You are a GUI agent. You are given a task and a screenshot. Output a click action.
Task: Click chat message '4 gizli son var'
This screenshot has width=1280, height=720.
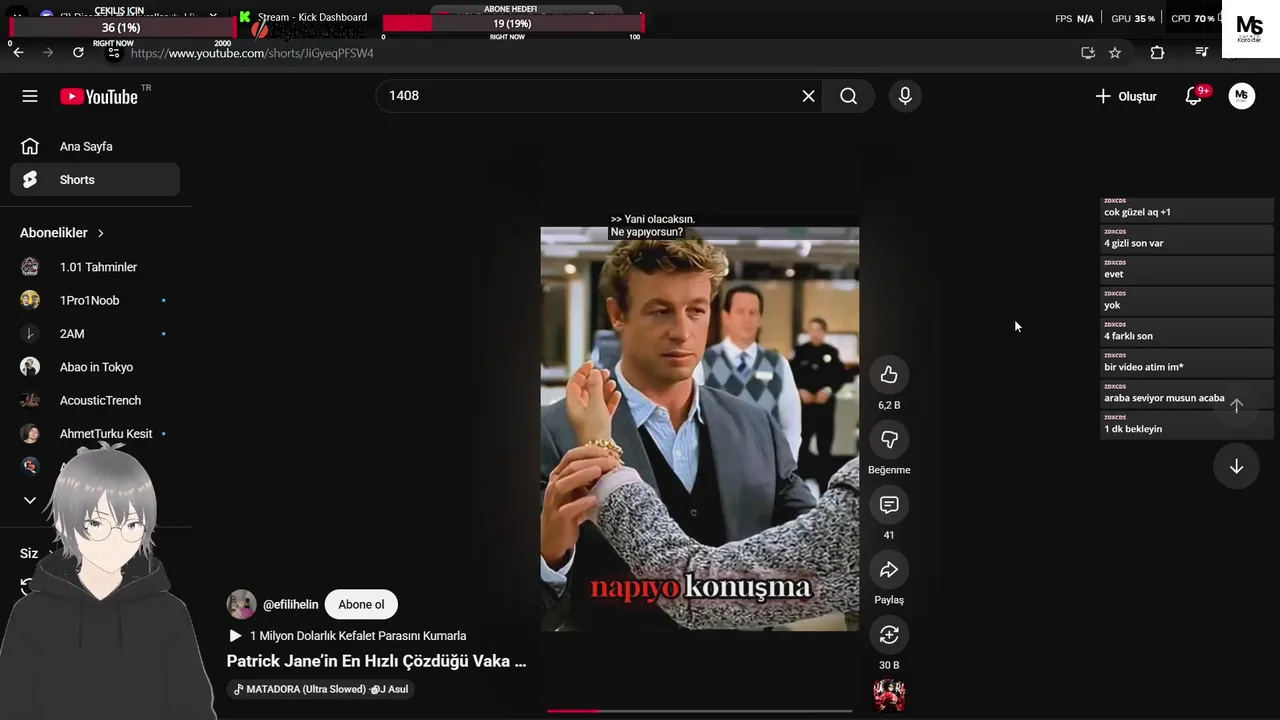[x=1187, y=239]
